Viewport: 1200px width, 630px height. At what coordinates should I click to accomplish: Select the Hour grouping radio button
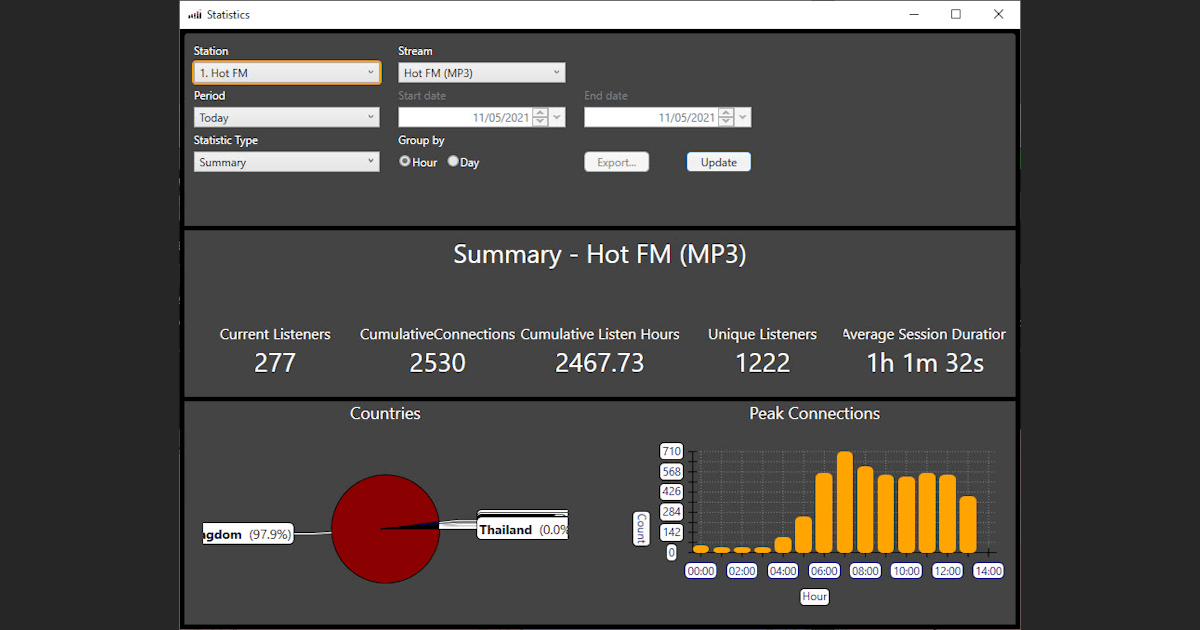(x=406, y=161)
